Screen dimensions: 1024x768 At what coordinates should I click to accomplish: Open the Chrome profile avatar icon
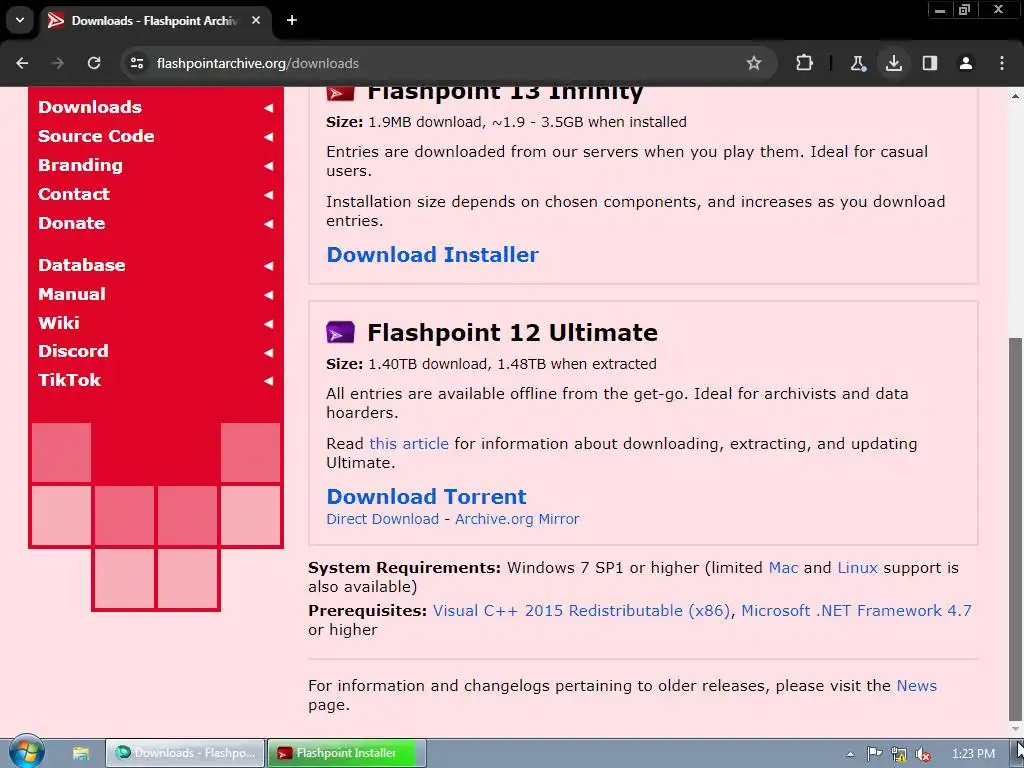[966, 63]
